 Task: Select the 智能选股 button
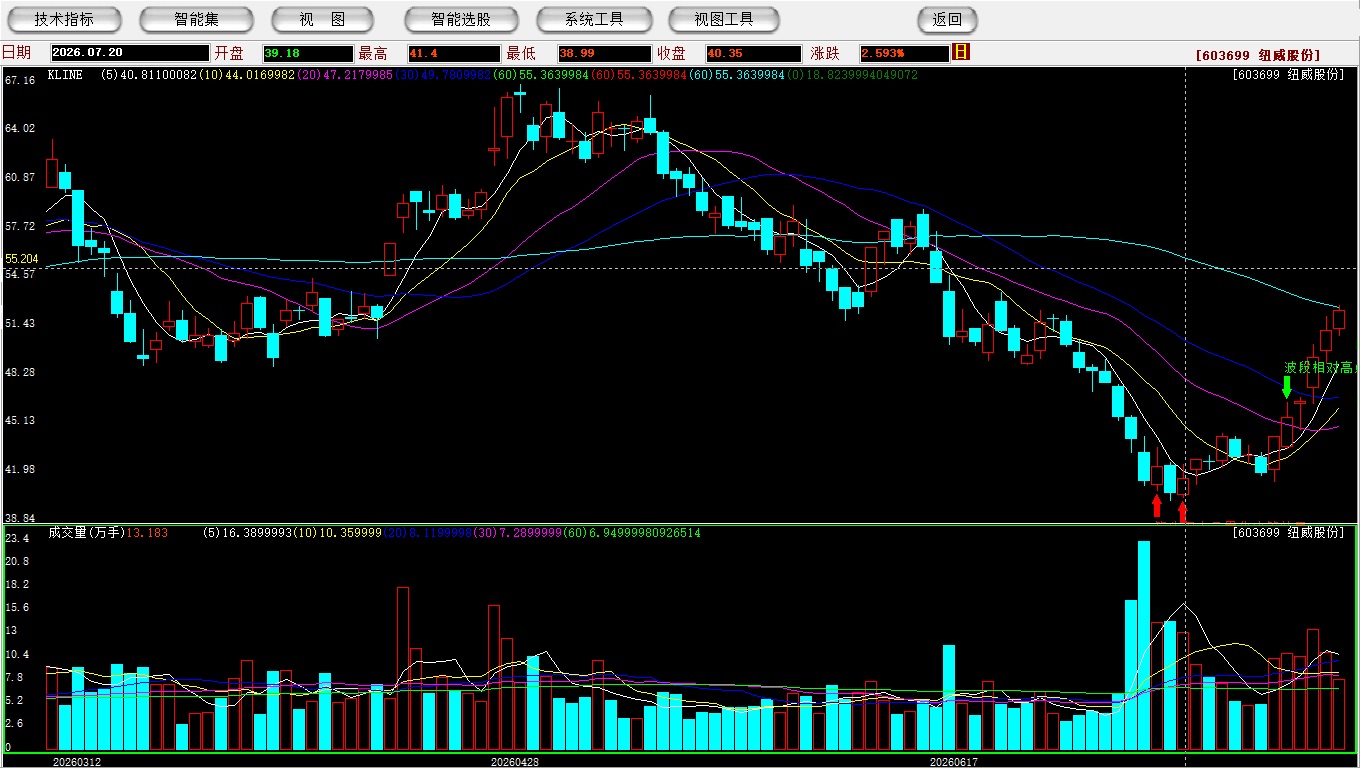(x=461, y=19)
